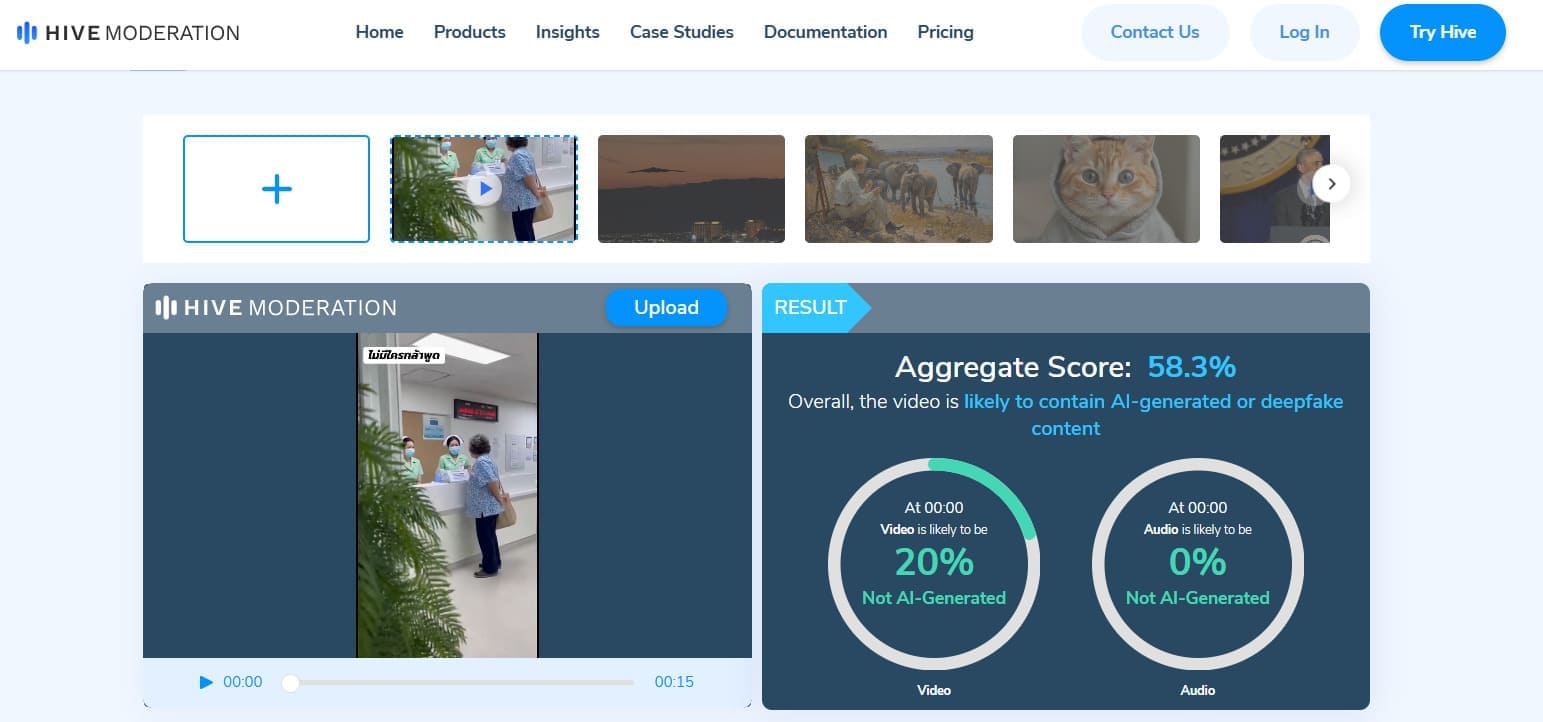Click the next arrow in thumbnail carousel
Screen dimensions: 1543x722
[1331, 184]
